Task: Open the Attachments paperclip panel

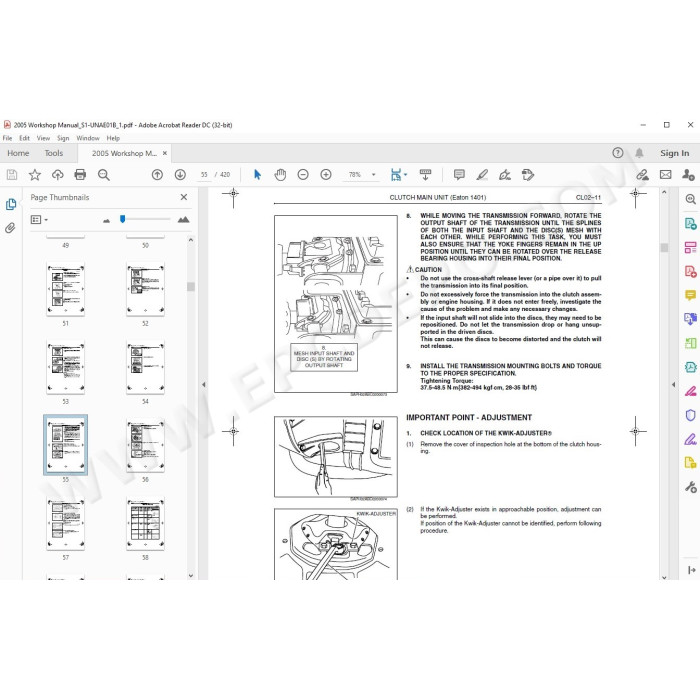Action: pos(10,228)
